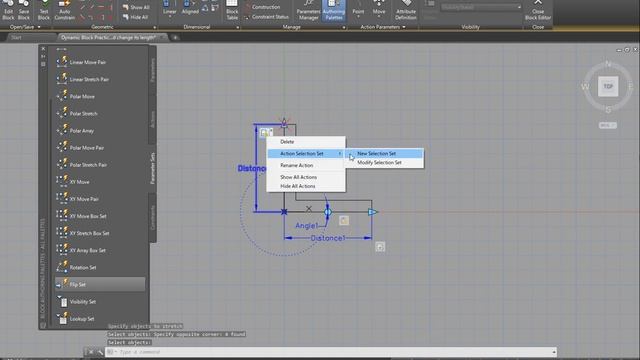640x360 pixels.
Task: Select the Rotation Set tool
Action: pos(100,268)
